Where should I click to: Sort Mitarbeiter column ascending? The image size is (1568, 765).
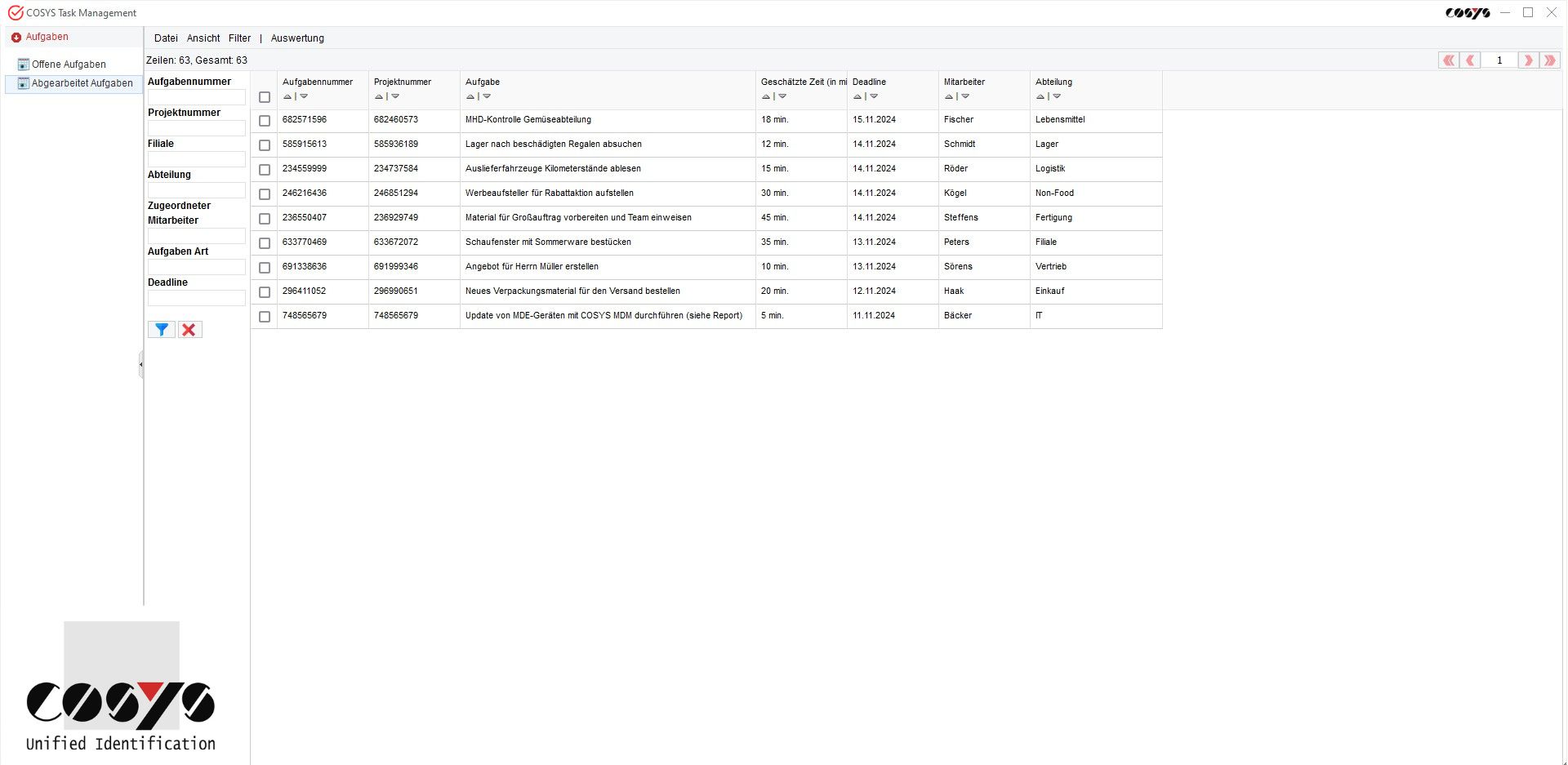[x=949, y=96]
